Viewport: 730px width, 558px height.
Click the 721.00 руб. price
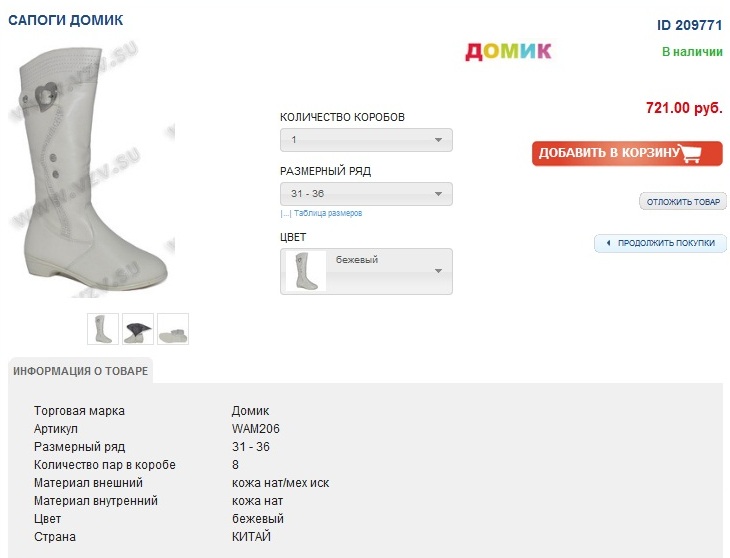tap(684, 108)
